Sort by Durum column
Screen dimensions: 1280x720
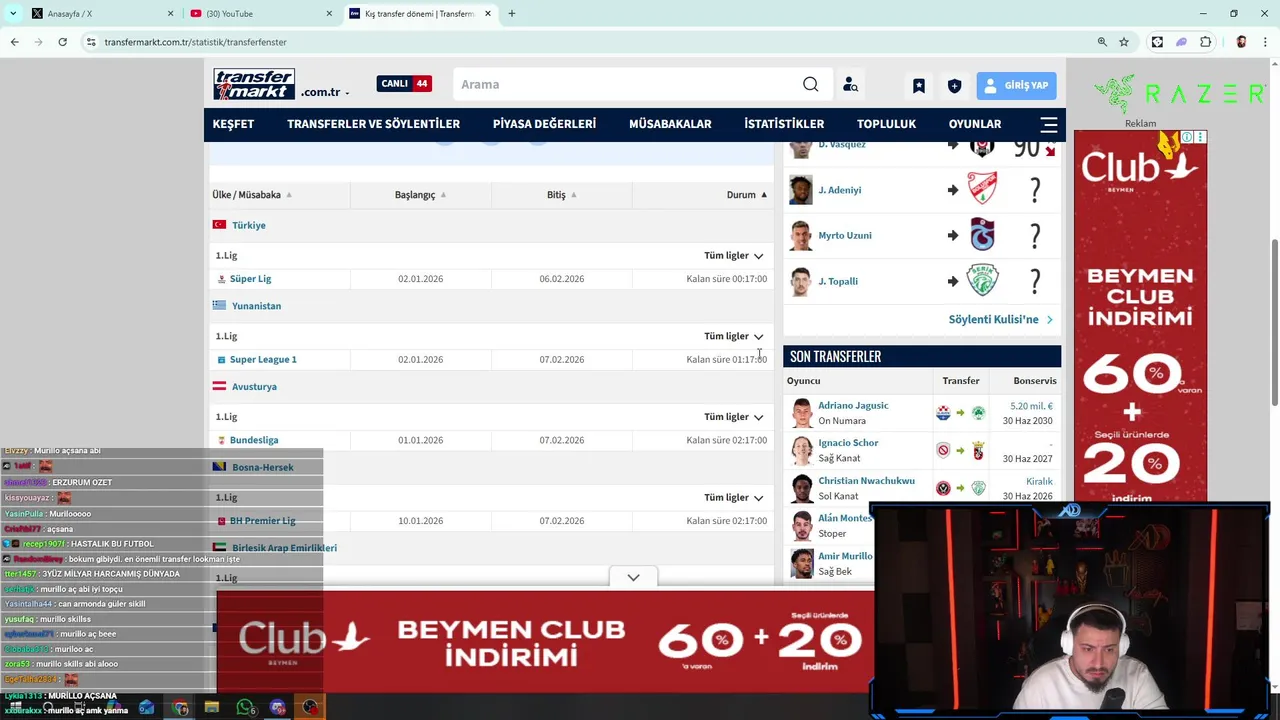746,195
